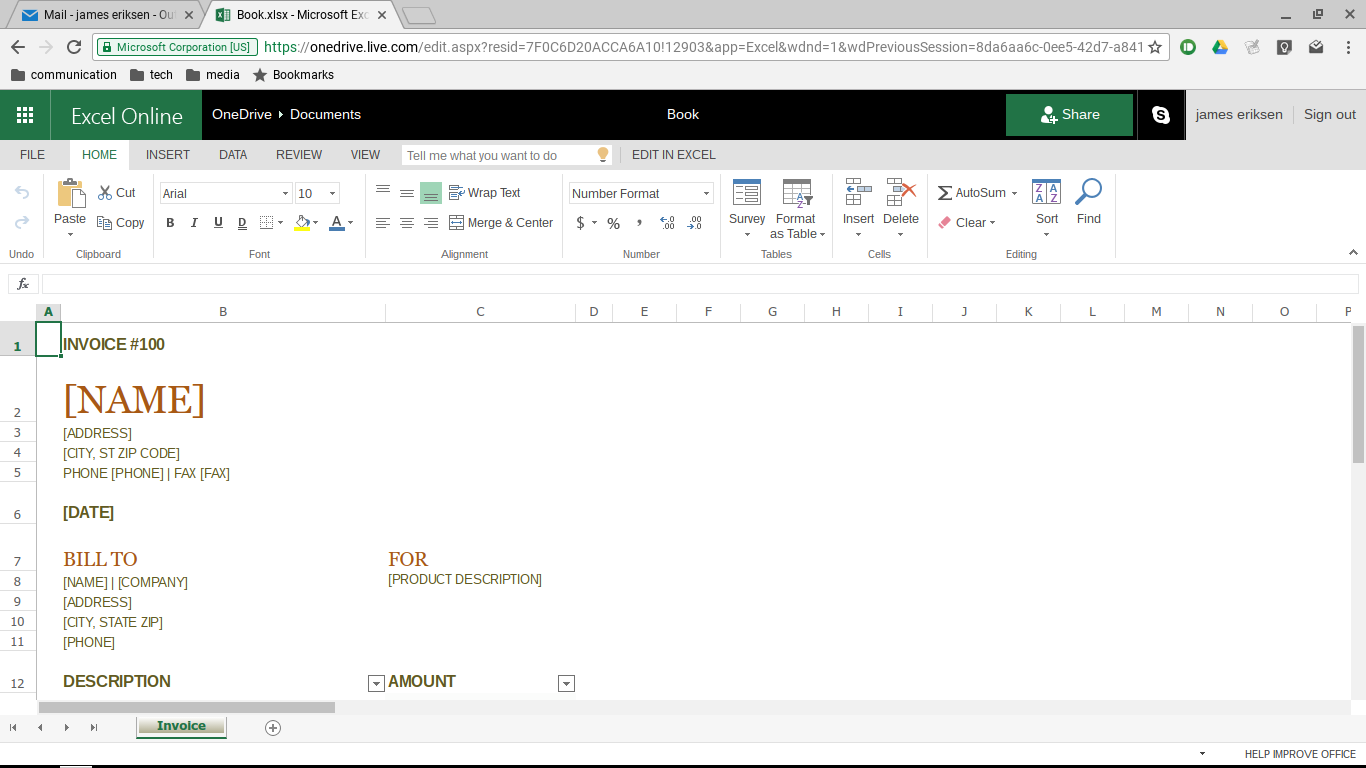Image resolution: width=1366 pixels, height=768 pixels.
Task: Apply comma style number format
Action: pyautogui.click(x=640, y=223)
